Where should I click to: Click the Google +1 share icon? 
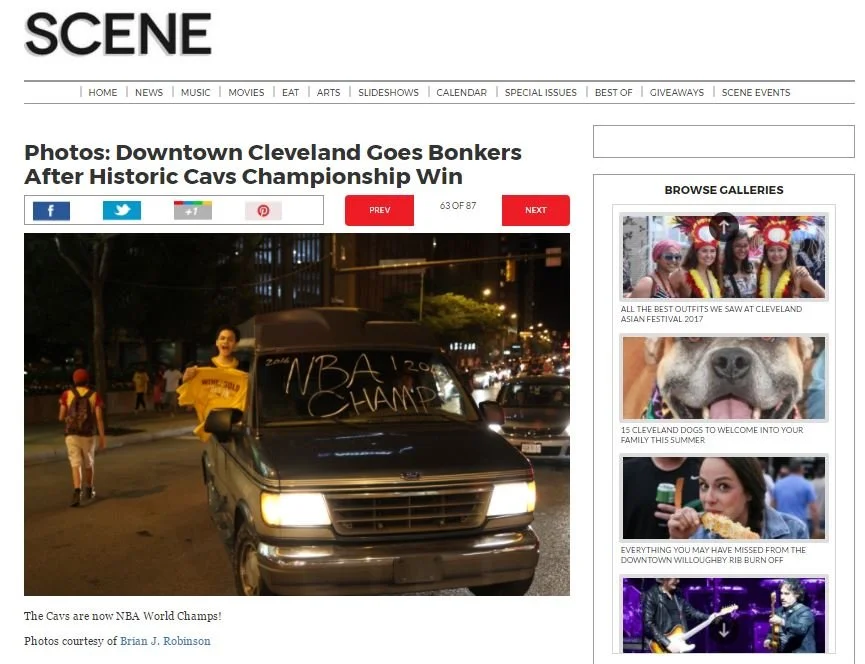click(193, 211)
